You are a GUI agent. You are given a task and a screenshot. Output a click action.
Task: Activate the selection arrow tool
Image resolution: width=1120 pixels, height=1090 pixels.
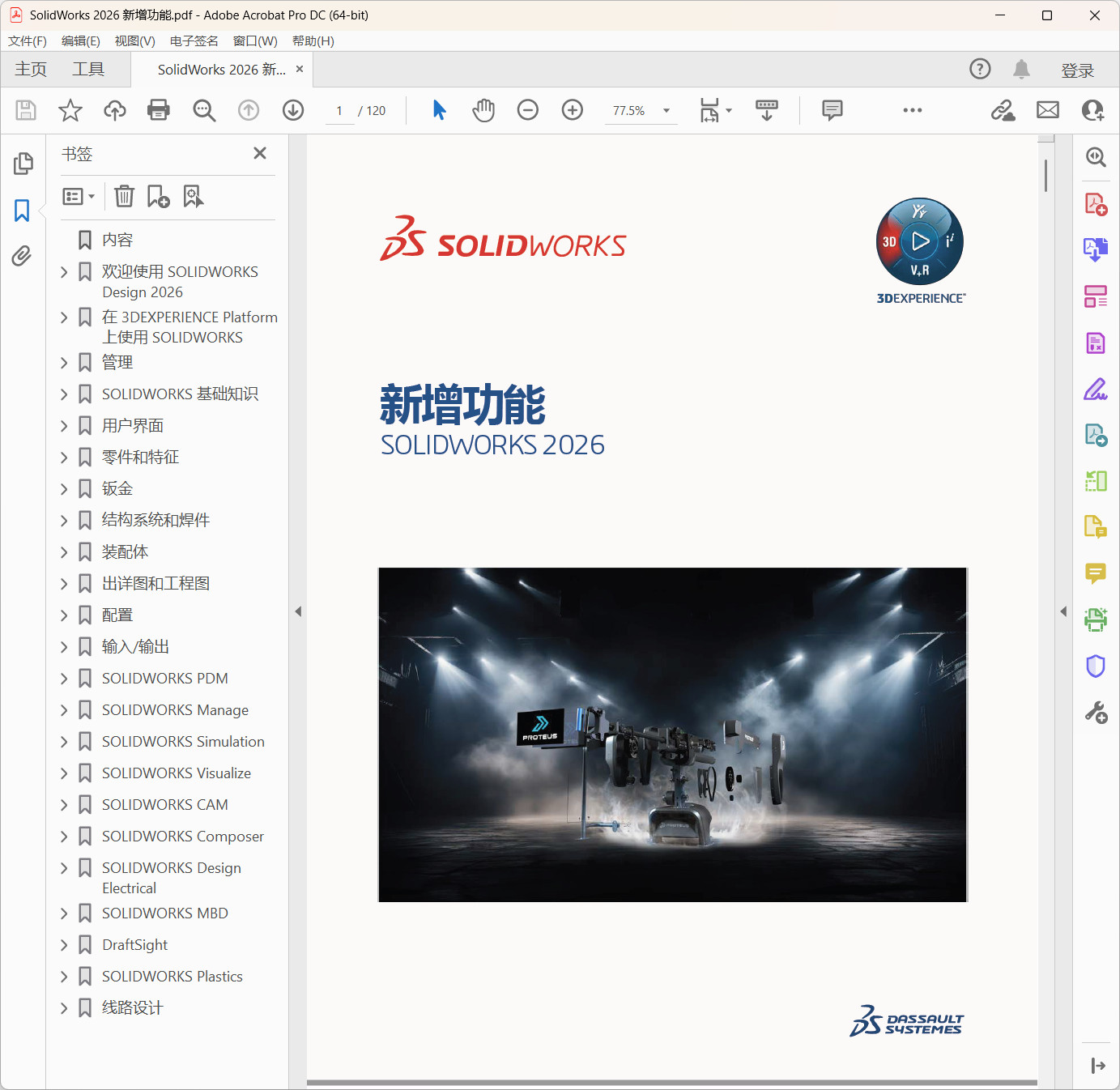pos(439,110)
